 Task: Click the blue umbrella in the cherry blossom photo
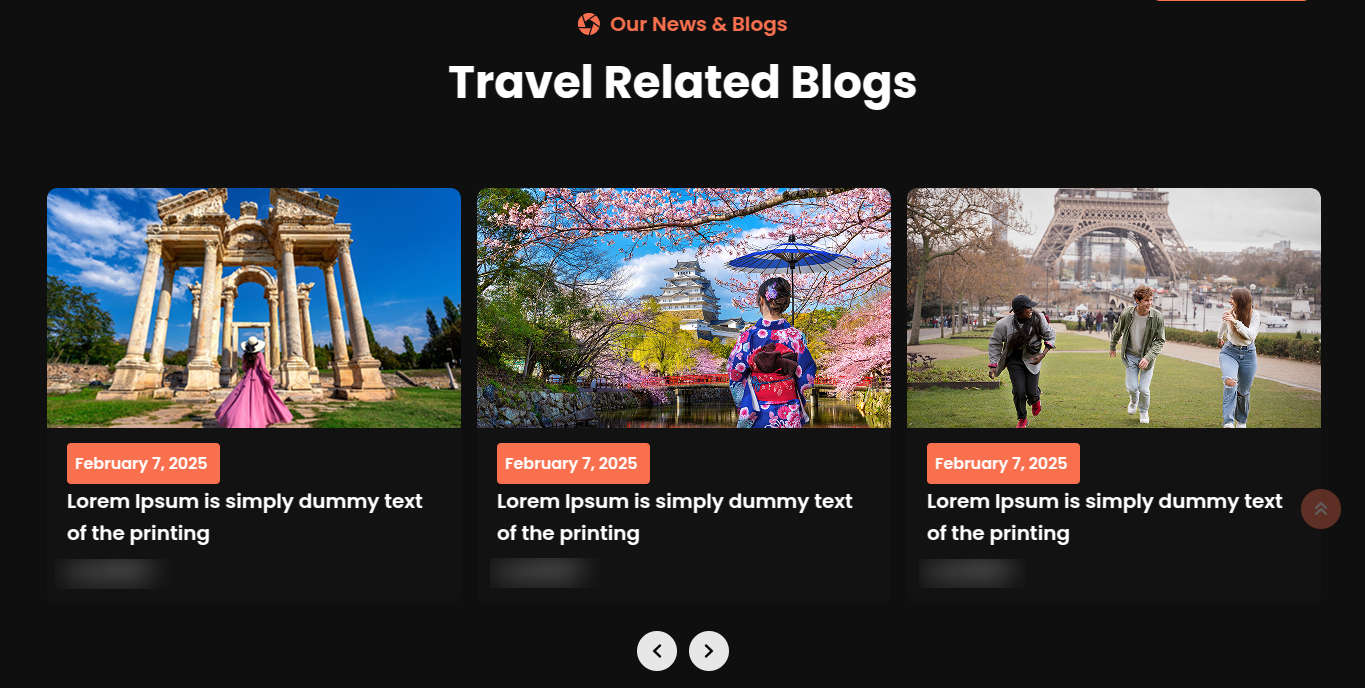click(x=791, y=258)
